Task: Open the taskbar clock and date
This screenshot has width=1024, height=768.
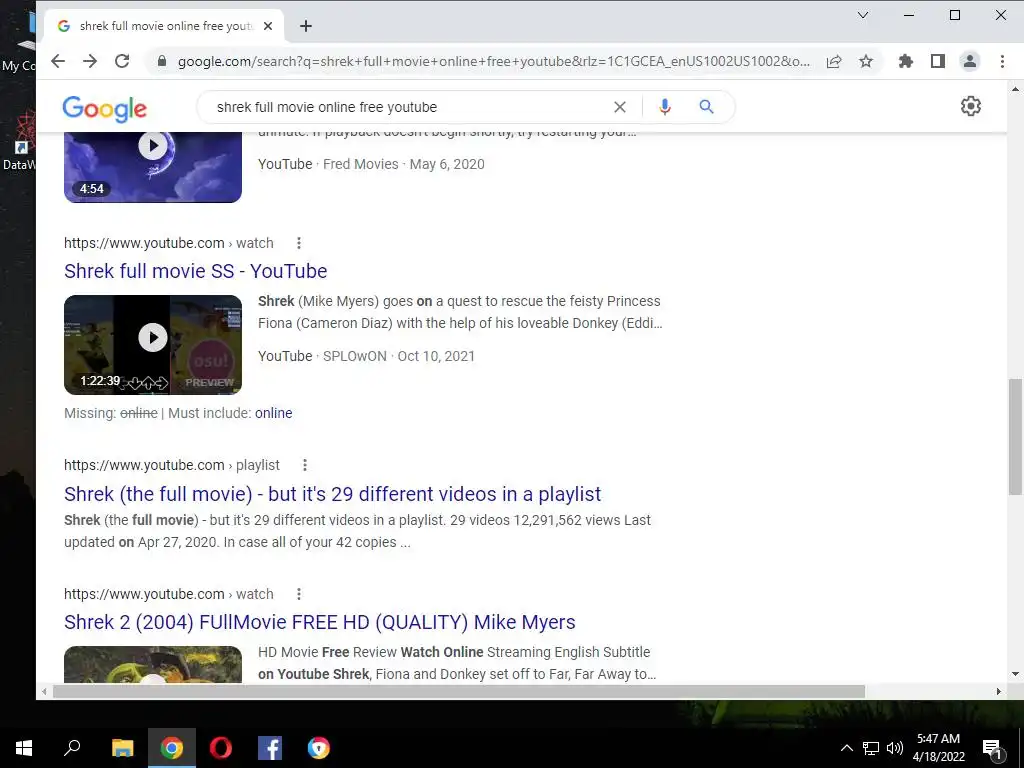Action: click(x=938, y=748)
